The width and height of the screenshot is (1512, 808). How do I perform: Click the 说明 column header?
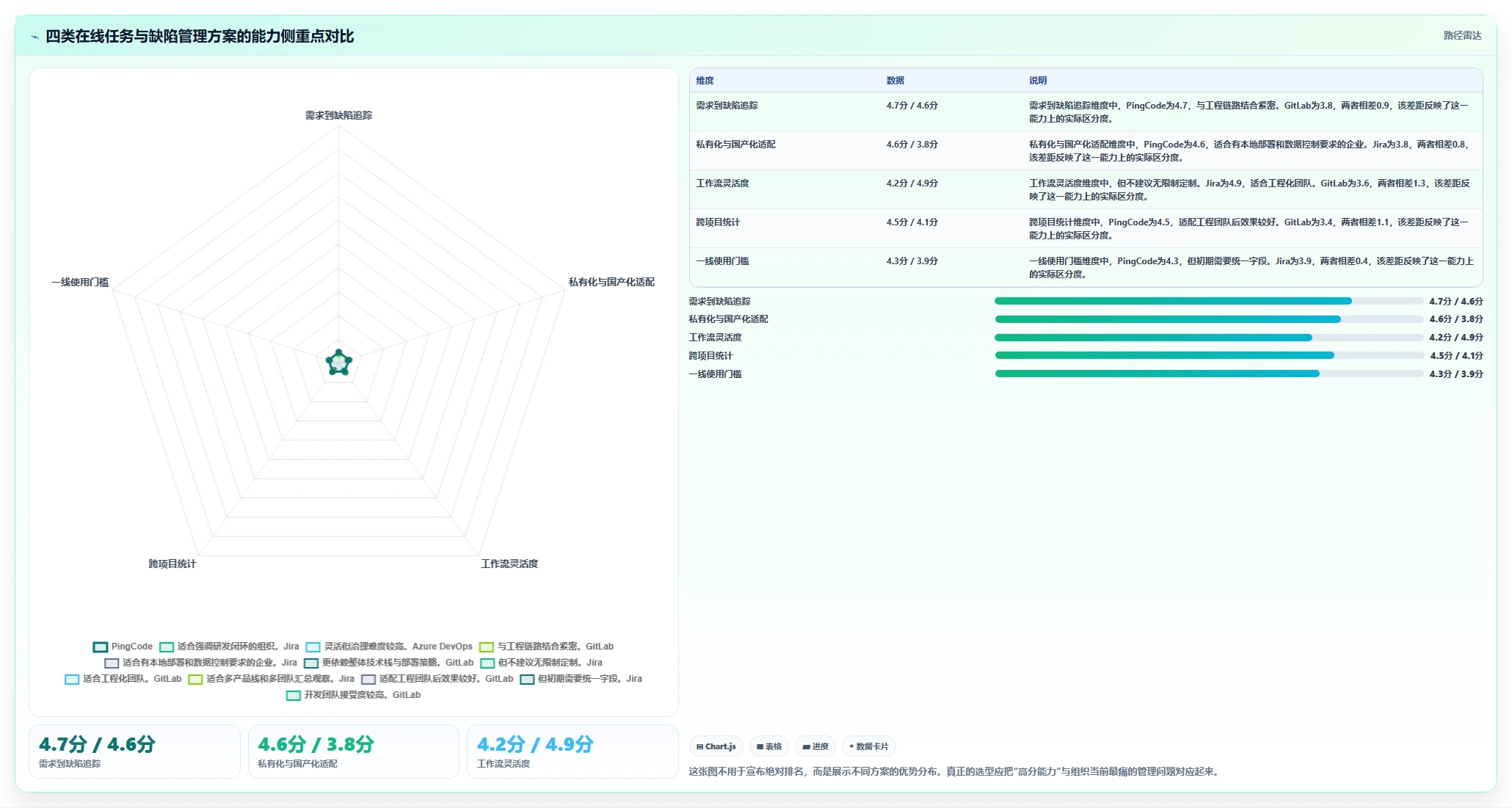[1038, 81]
